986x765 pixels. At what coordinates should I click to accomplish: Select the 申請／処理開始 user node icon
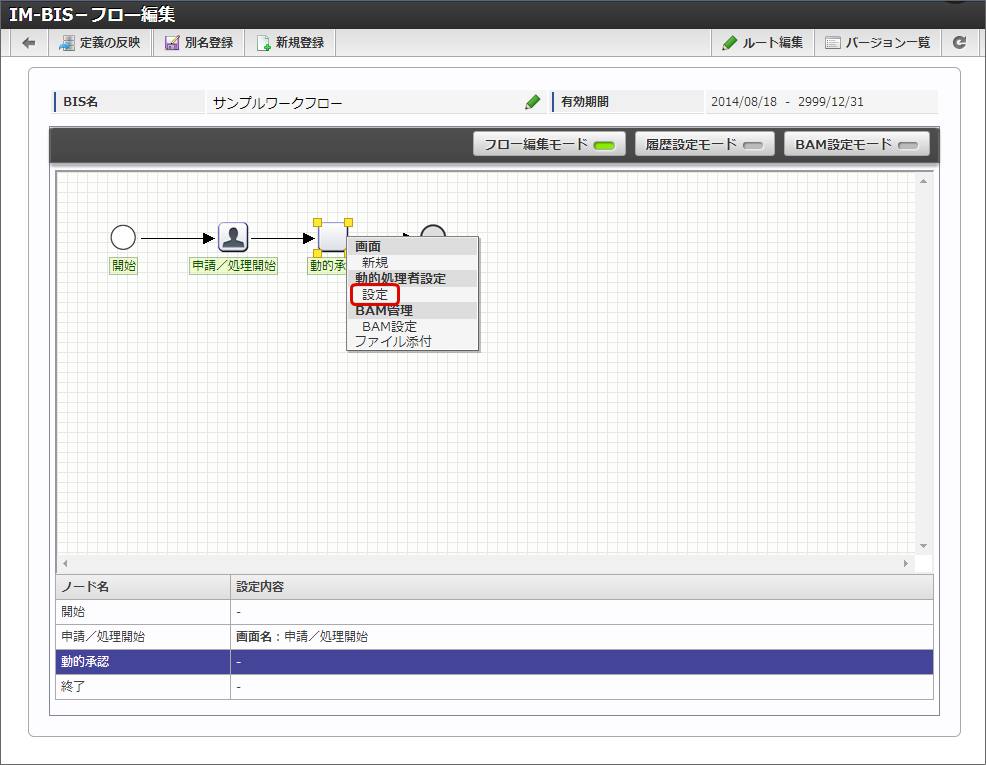click(233, 238)
